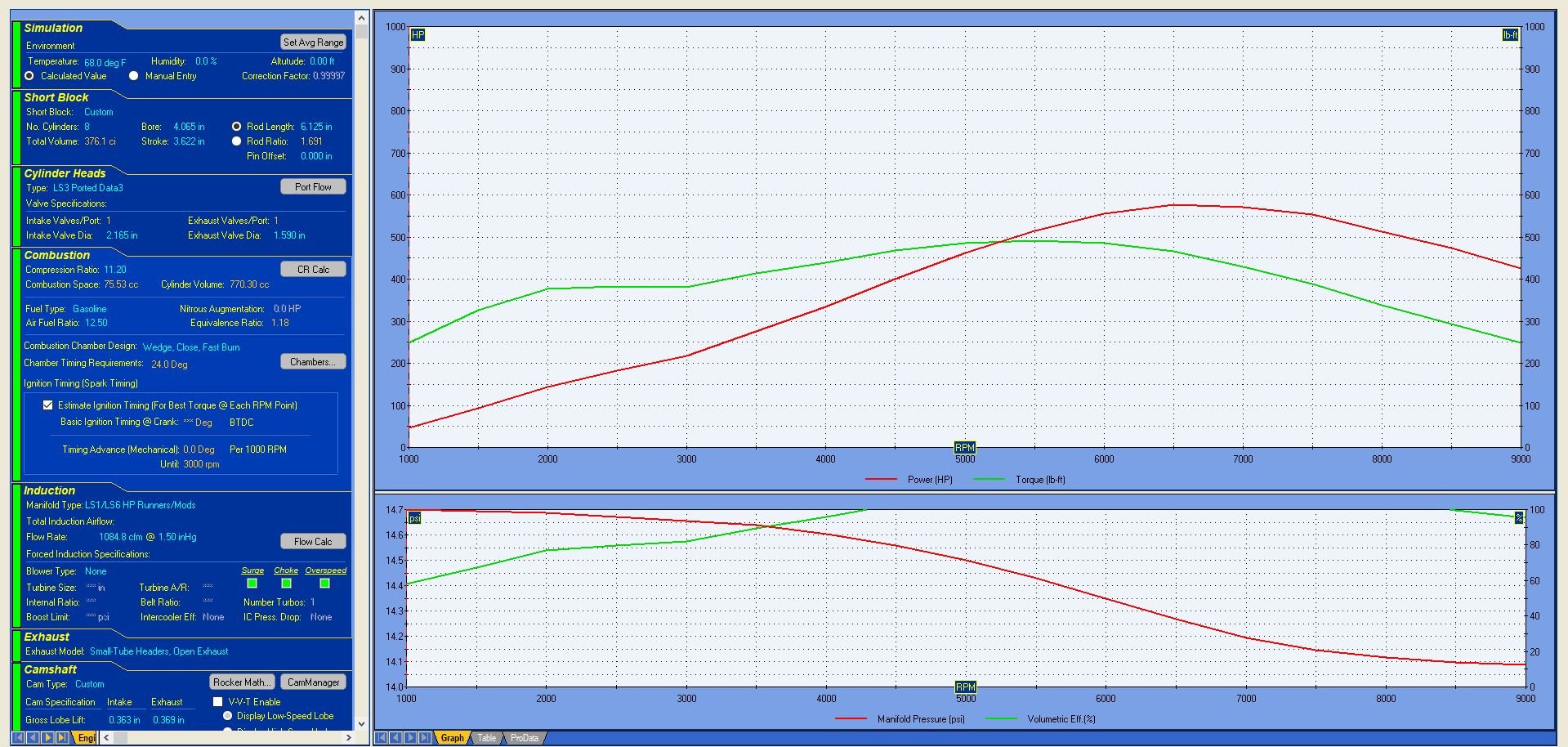Image resolution: width=1568 pixels, height=747 pixels.
Task: Open Manifold Type LS1/LS6 HP Runners selection
Action: click(x=141, y=505)
